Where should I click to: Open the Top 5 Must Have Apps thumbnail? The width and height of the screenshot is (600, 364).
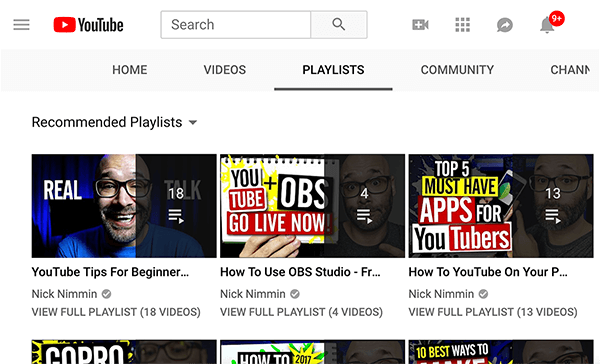(501, 206)
